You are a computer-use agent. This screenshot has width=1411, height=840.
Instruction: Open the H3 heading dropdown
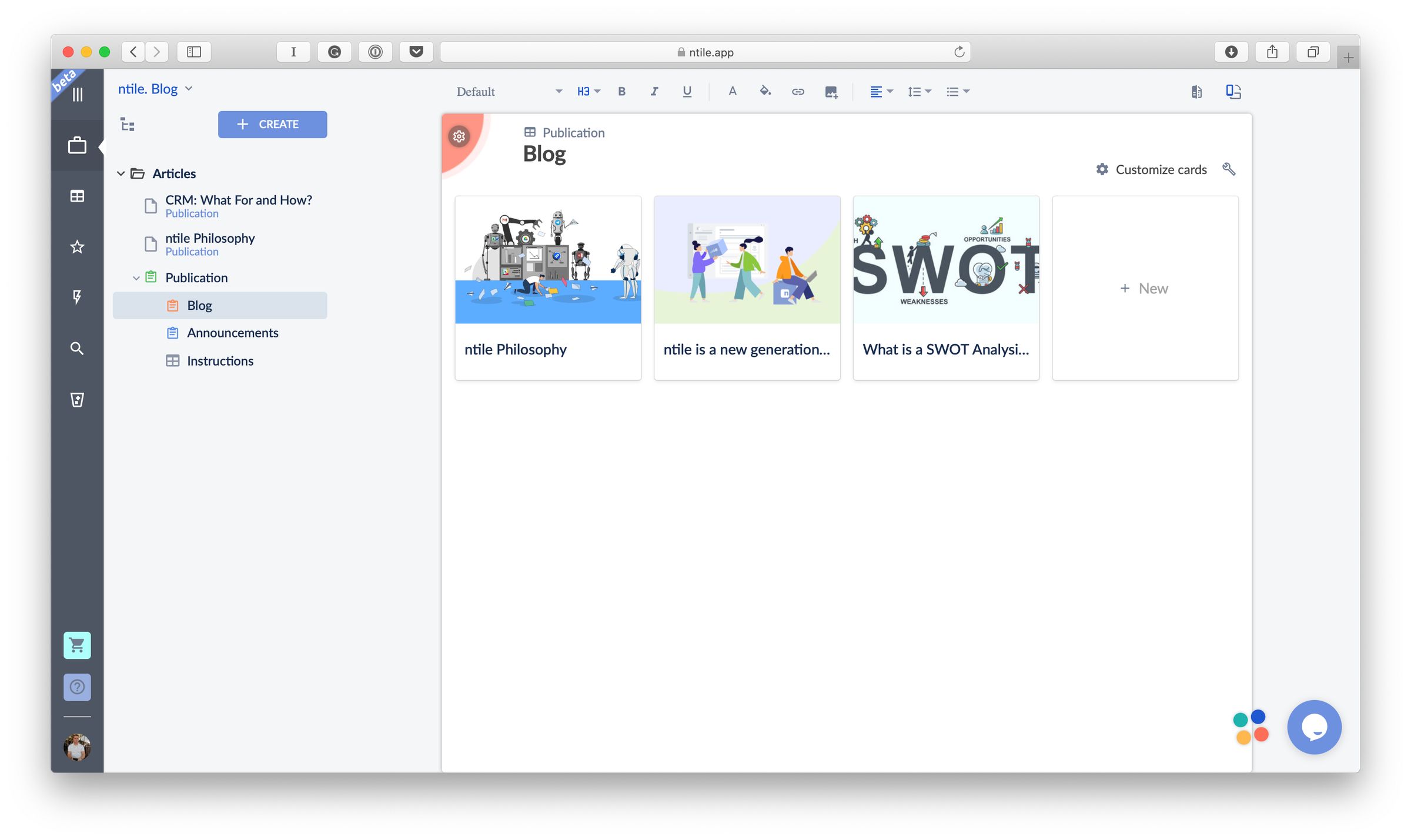(589, 92)
